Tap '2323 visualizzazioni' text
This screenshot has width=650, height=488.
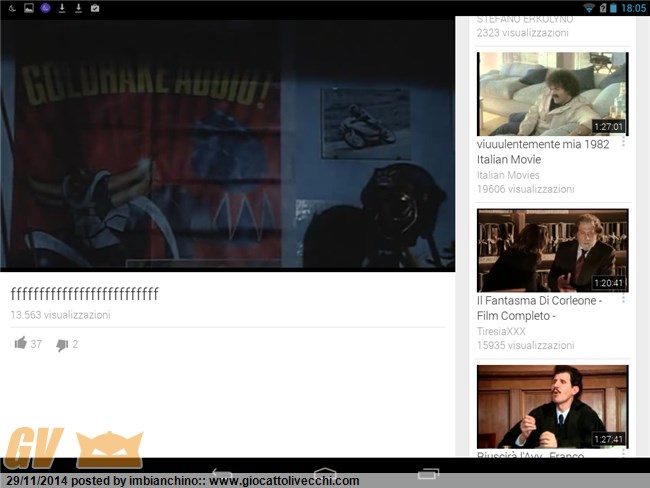coord(522,33)
